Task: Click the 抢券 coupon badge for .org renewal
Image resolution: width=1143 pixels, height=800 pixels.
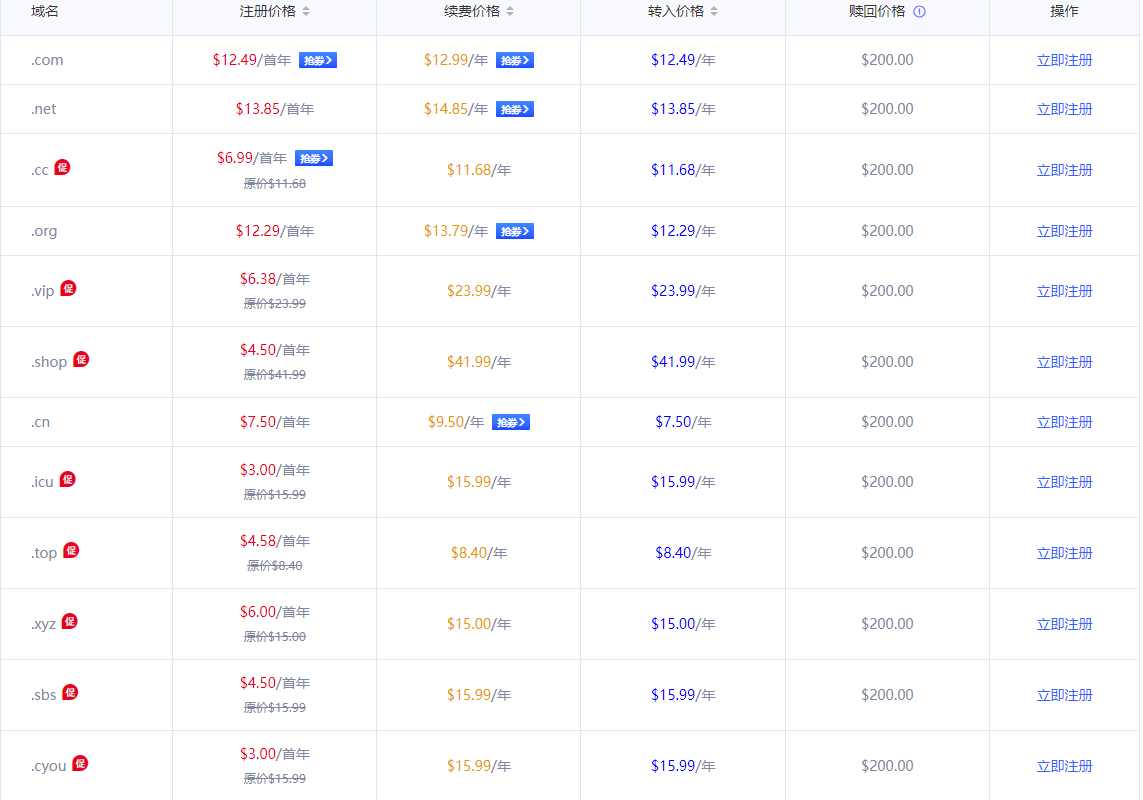Action: [x=514, y=231]
